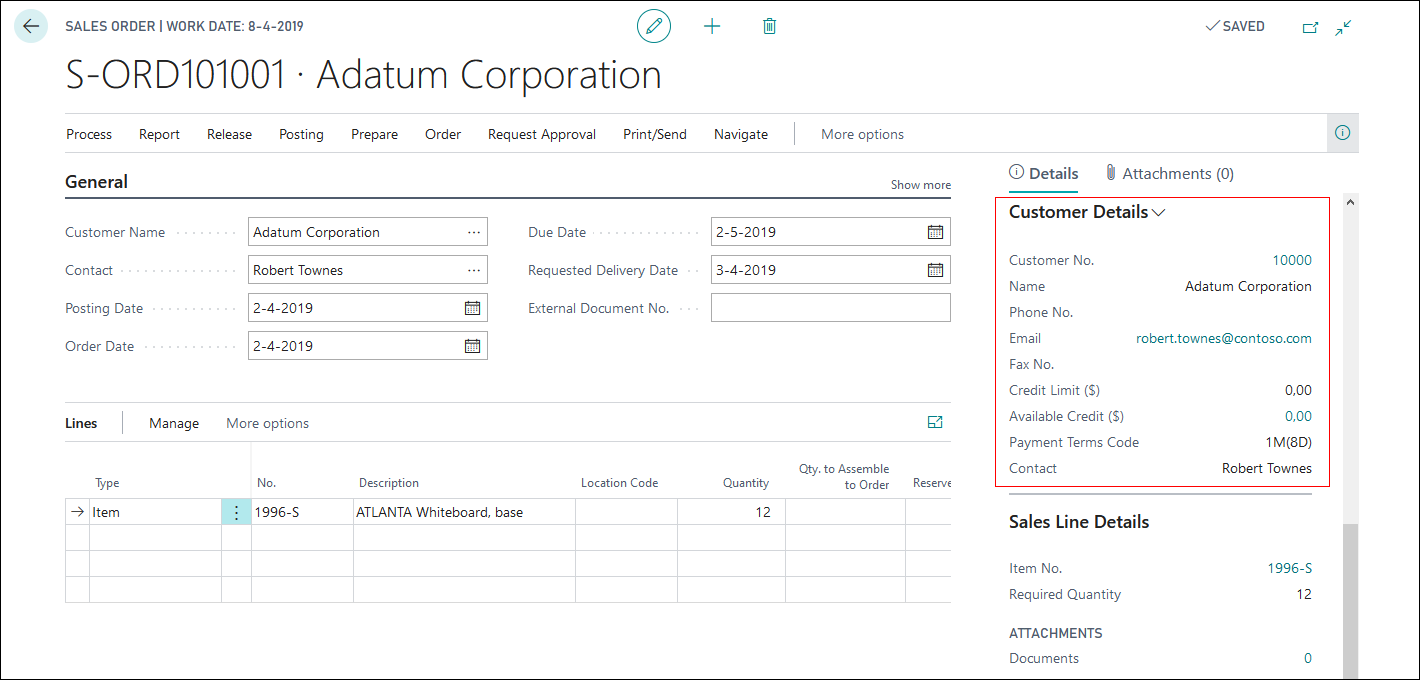Open the Manage menu in Lines
The image size is (1420, 680).
(x=174, y=423)
